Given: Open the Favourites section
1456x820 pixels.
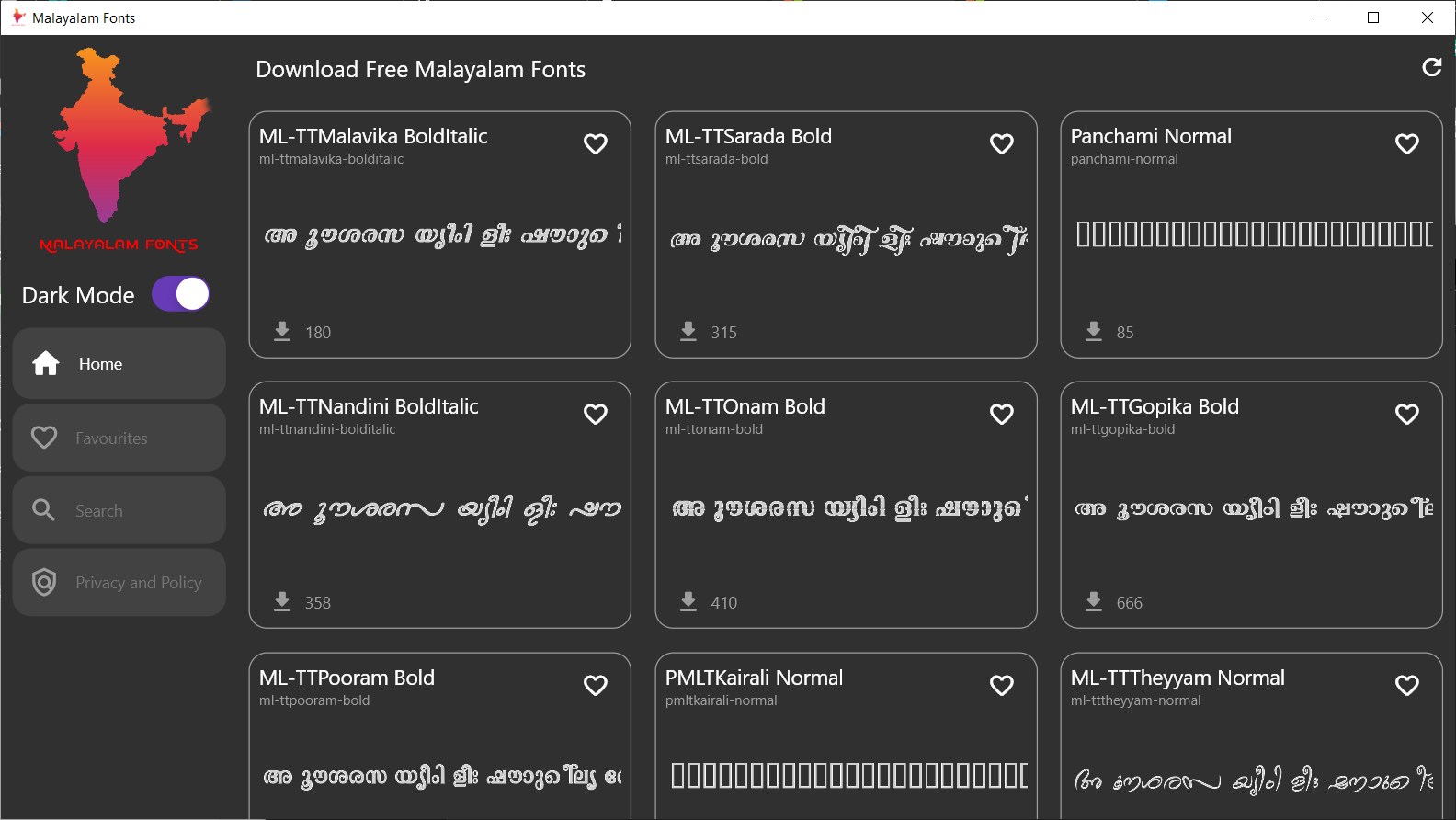Looking at the screenshot, I should (x=119, y=438).
